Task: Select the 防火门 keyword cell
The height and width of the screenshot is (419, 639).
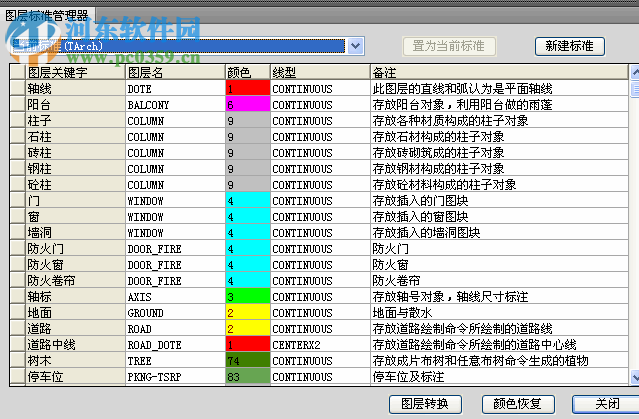Action: click(x=75, y=249)
